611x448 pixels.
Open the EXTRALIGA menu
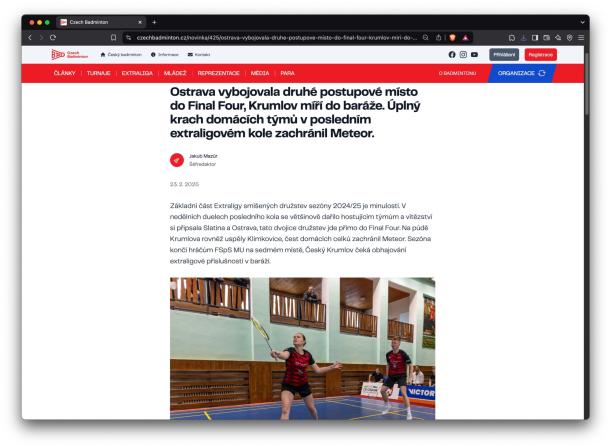[x=137, y=73]
